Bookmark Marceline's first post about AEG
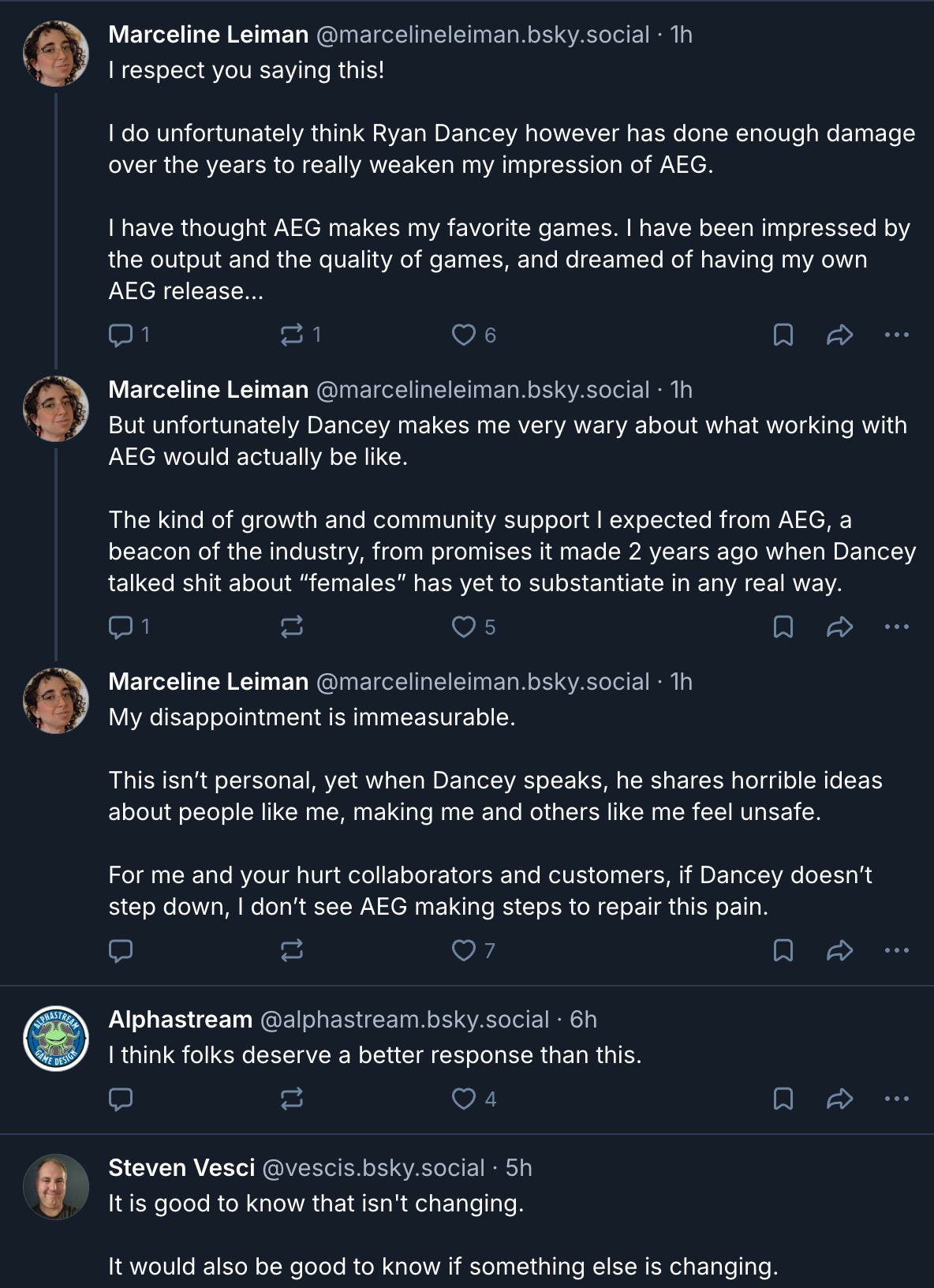 tap(783, 335)
